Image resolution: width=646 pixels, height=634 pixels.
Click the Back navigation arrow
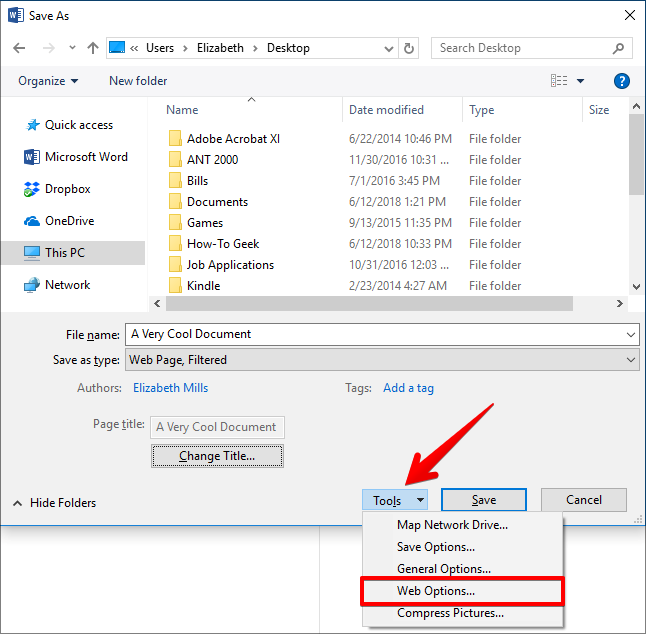20,48
